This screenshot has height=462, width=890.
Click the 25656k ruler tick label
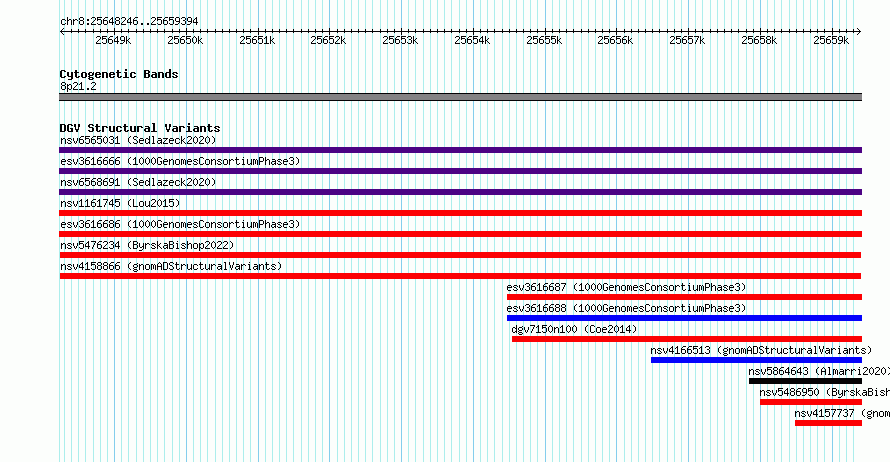(x=615, y=40)
